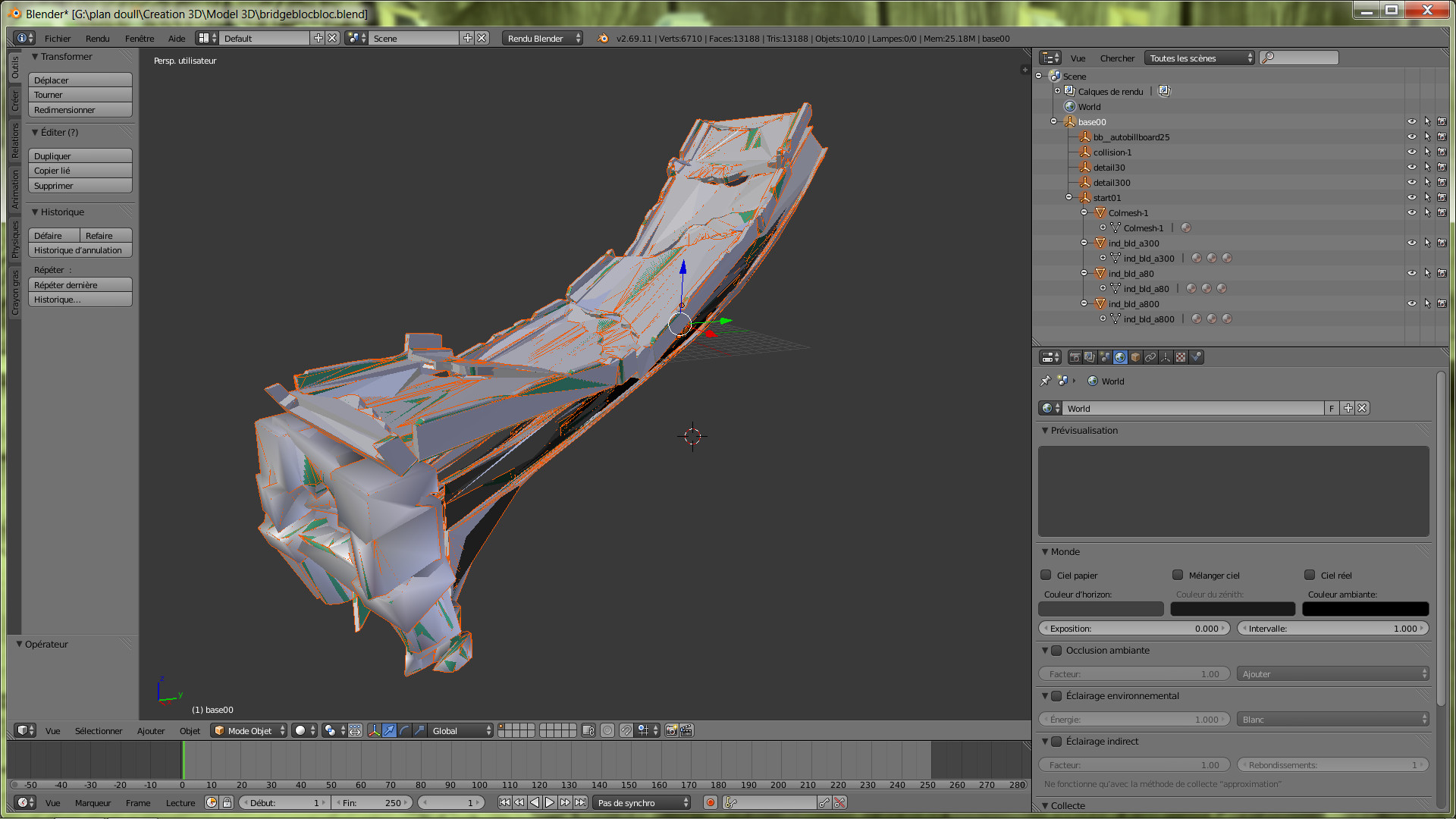Collapse the base00 tree node
This screenshot has height=819, width=1456.
1053,121
